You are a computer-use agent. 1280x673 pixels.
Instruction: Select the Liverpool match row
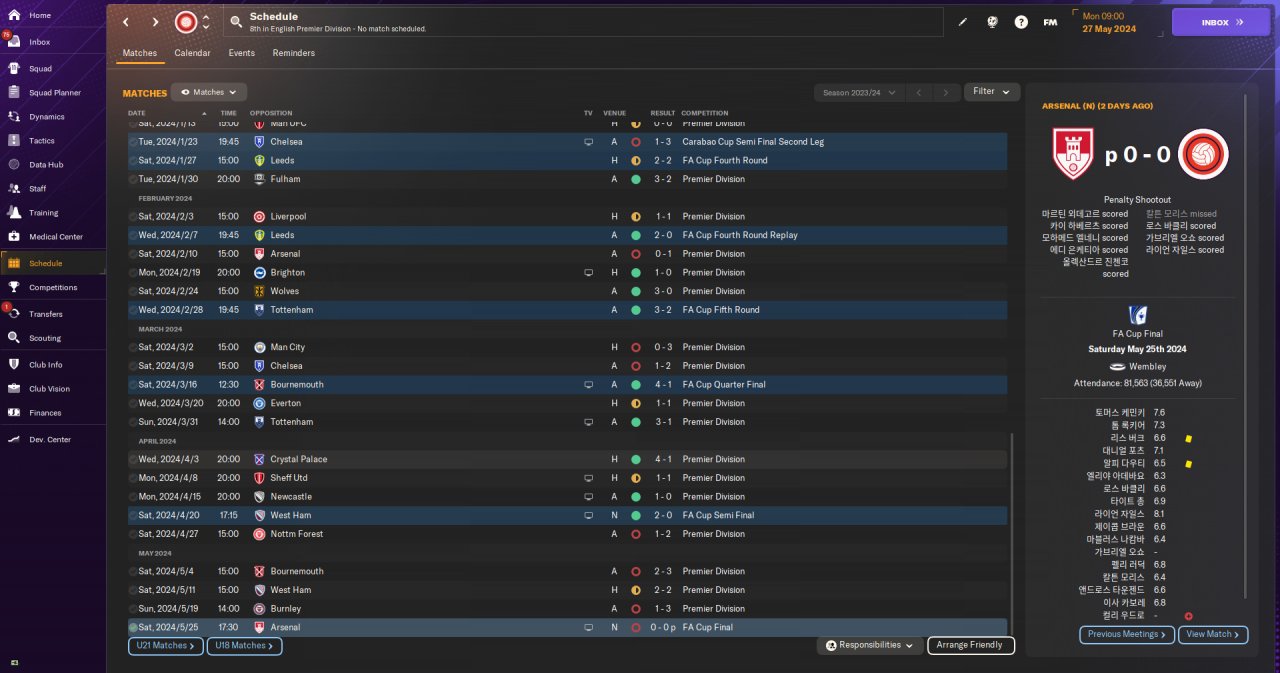[567, 217]
